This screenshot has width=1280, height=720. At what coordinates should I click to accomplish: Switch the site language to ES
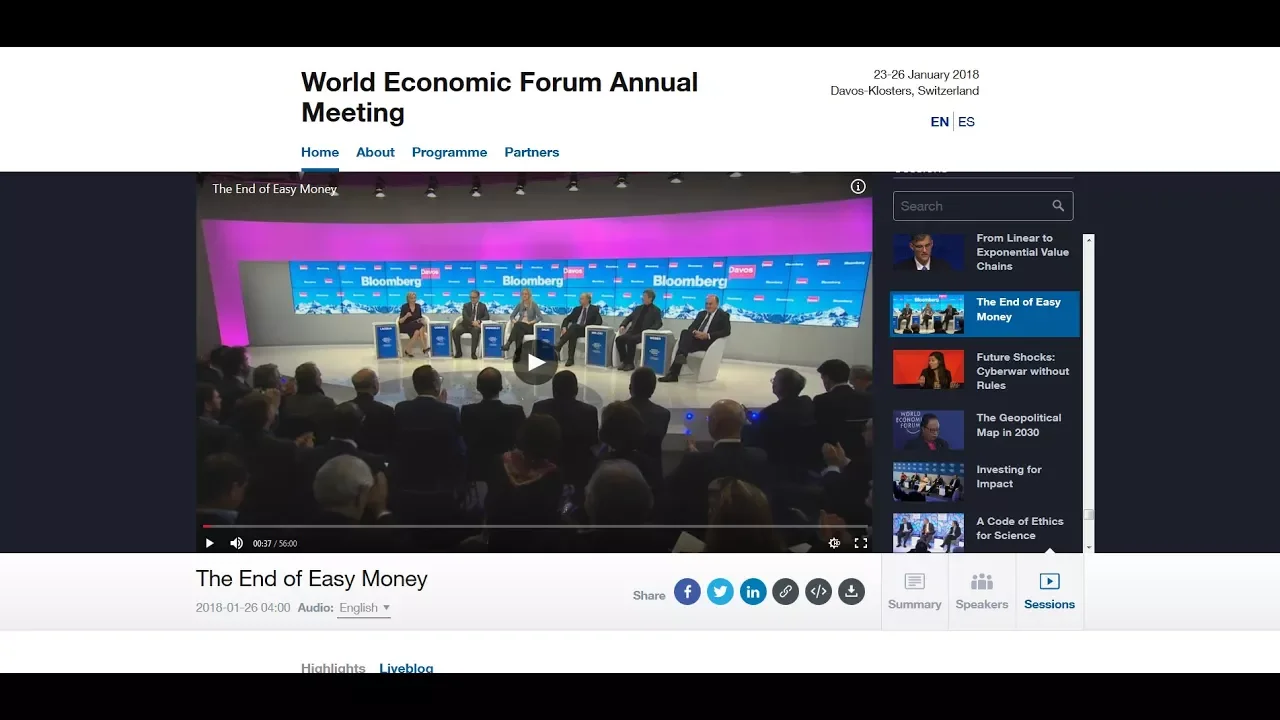966,122
